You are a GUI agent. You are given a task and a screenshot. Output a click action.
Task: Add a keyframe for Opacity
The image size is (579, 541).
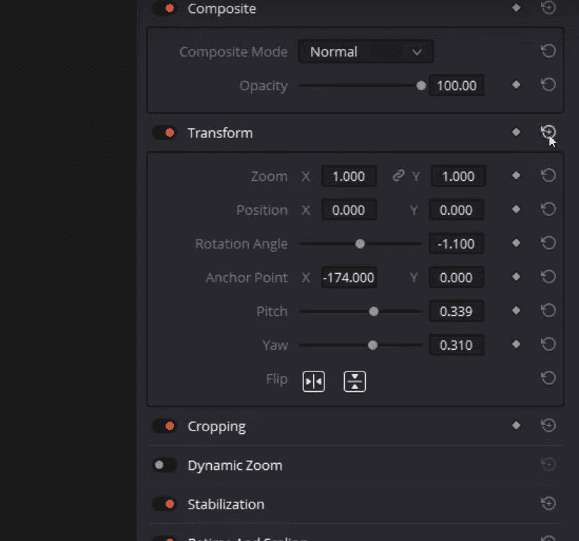(x=516, y=85)
